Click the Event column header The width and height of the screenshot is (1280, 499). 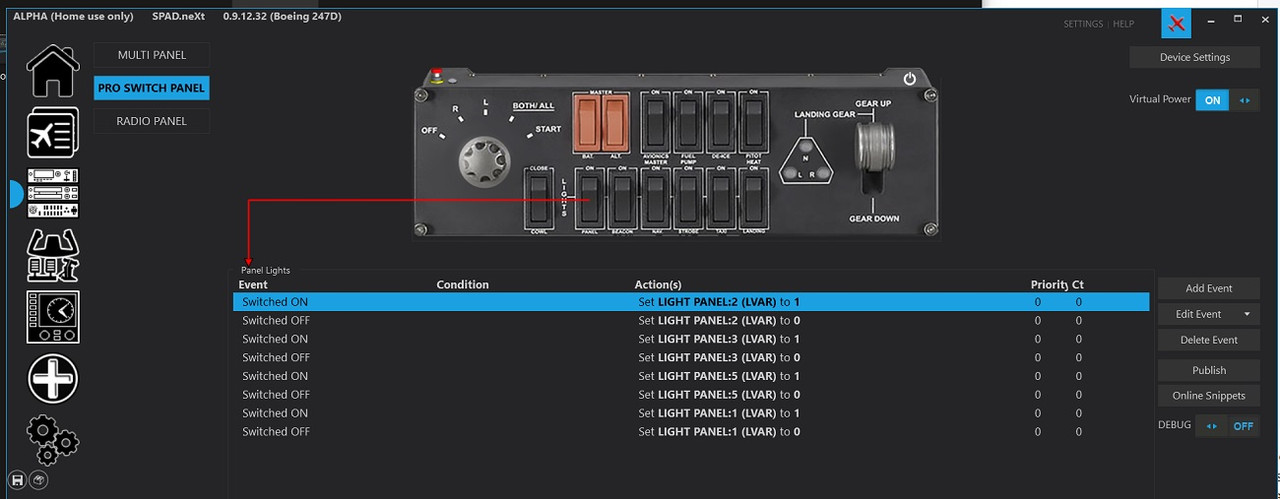click(253, 285)
